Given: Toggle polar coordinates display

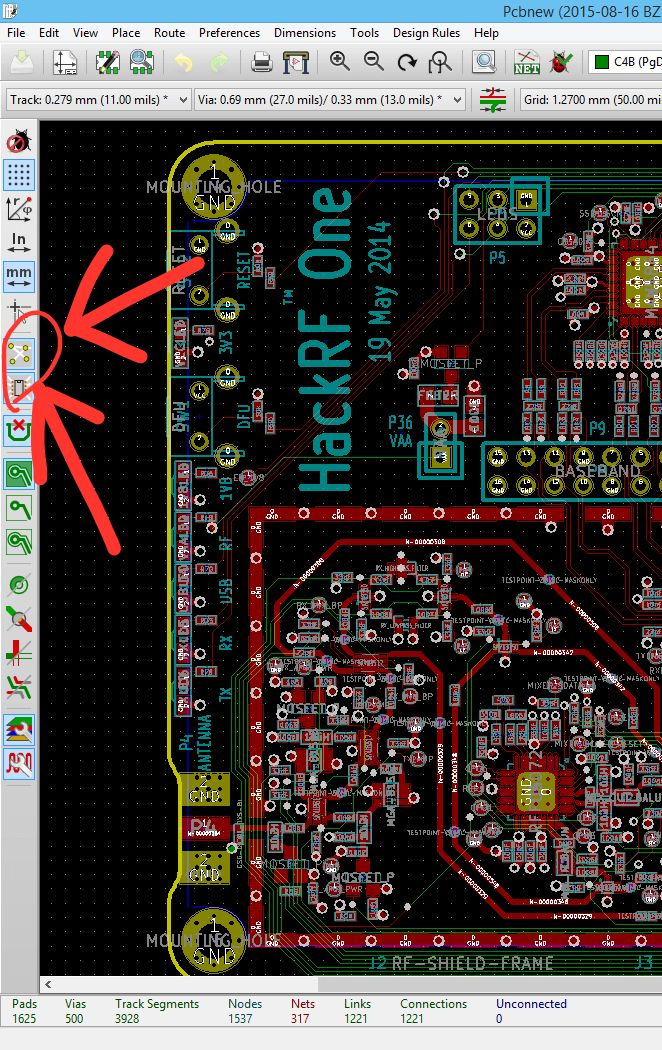Looking at the screenshot, I should point(19,209).
